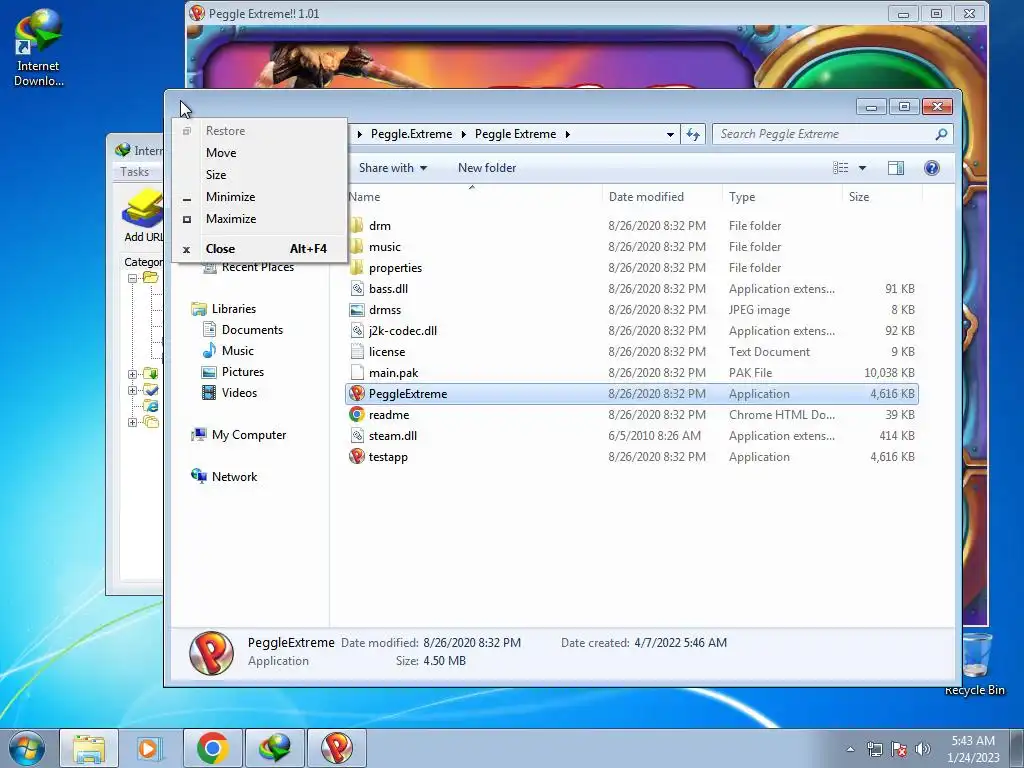1024x768 pixels.
Task: Select the music folder icon
Action: [357, 247]
